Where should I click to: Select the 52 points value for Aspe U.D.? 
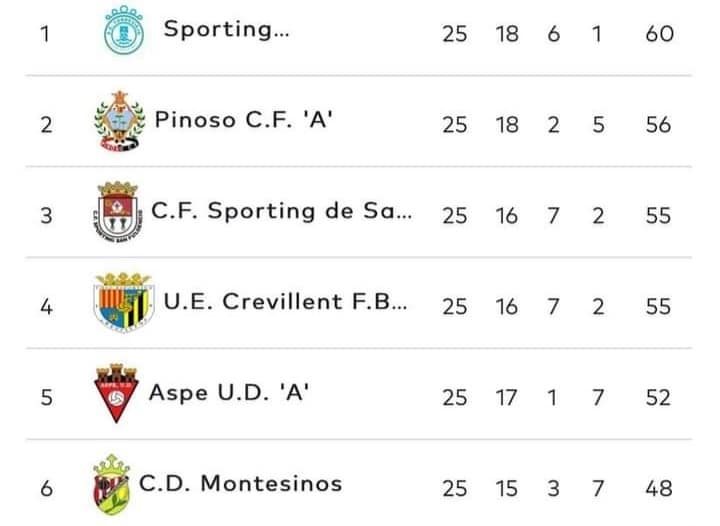pyautogui.click(x=658, y=397)
